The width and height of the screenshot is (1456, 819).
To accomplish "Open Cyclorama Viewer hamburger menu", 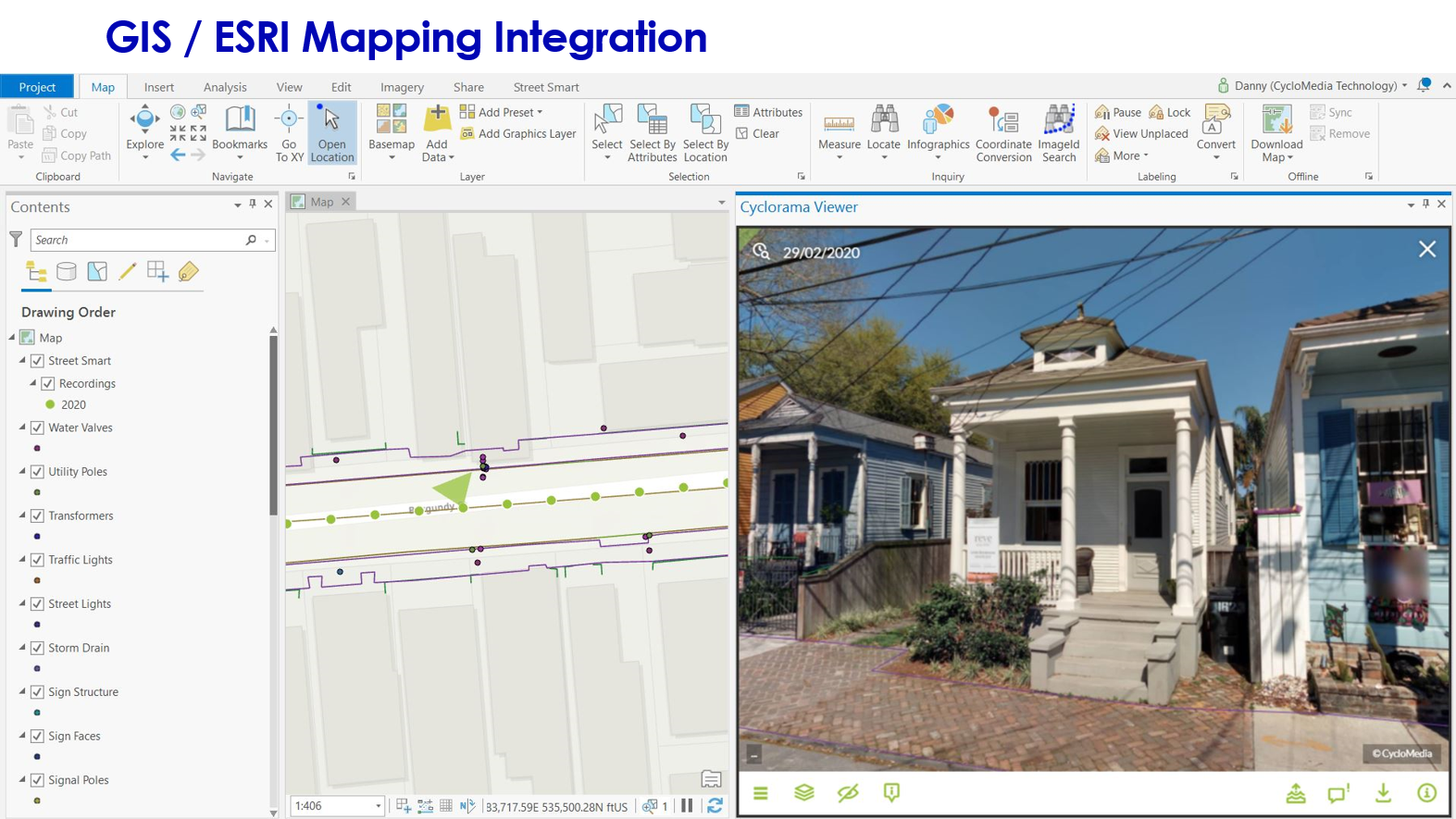I will (x=761, y=793).
